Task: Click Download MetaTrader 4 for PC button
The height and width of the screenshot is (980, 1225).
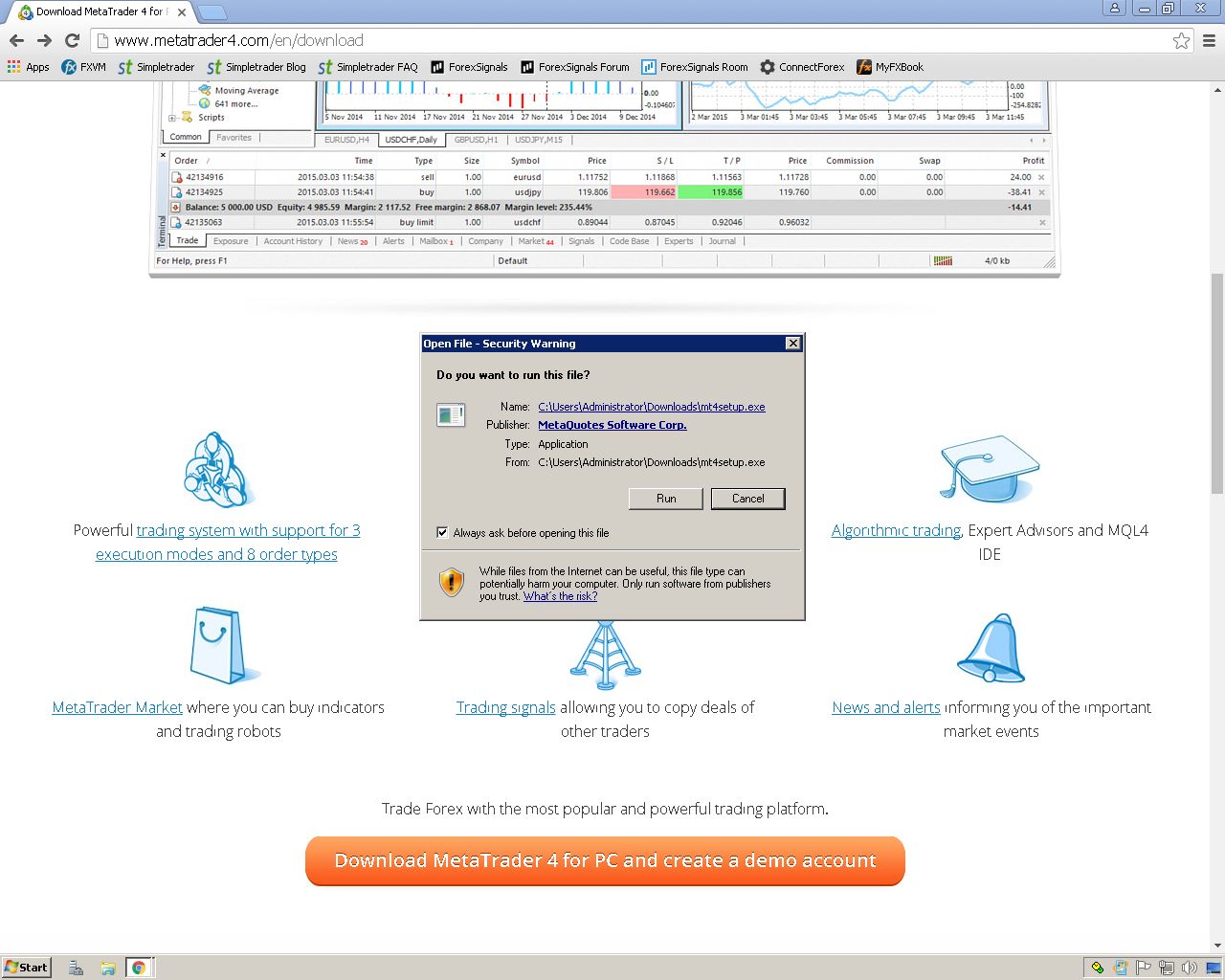Action: coord(605,860)
